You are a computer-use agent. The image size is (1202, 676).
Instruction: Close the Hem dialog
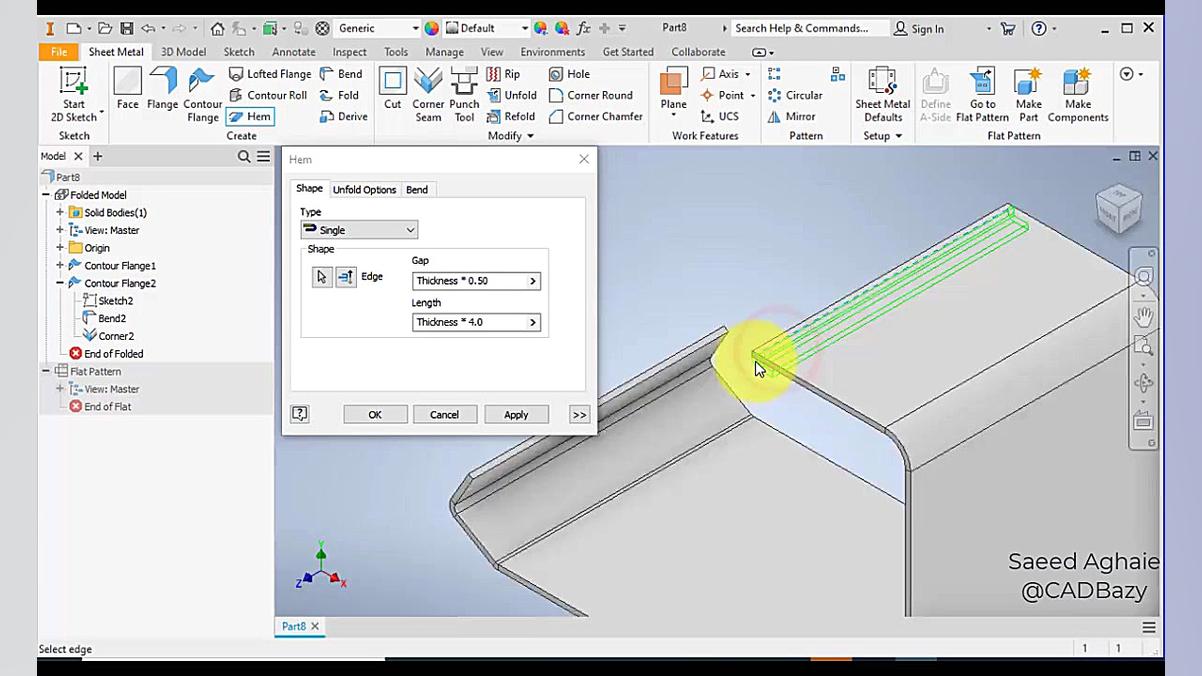tap(584, 159)
